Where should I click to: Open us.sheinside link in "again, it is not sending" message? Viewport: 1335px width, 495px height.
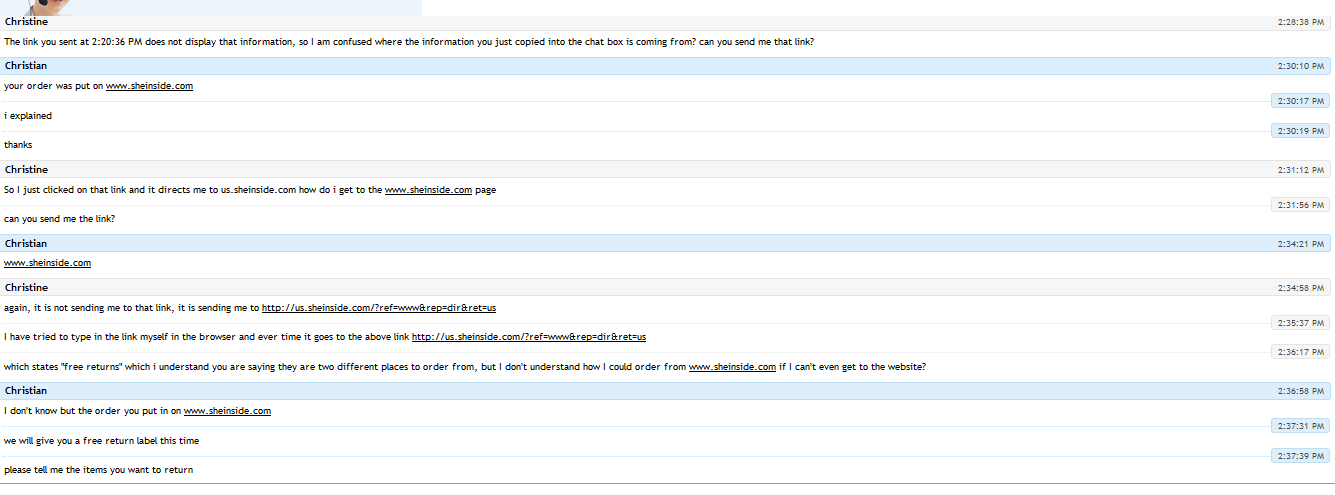379,308
